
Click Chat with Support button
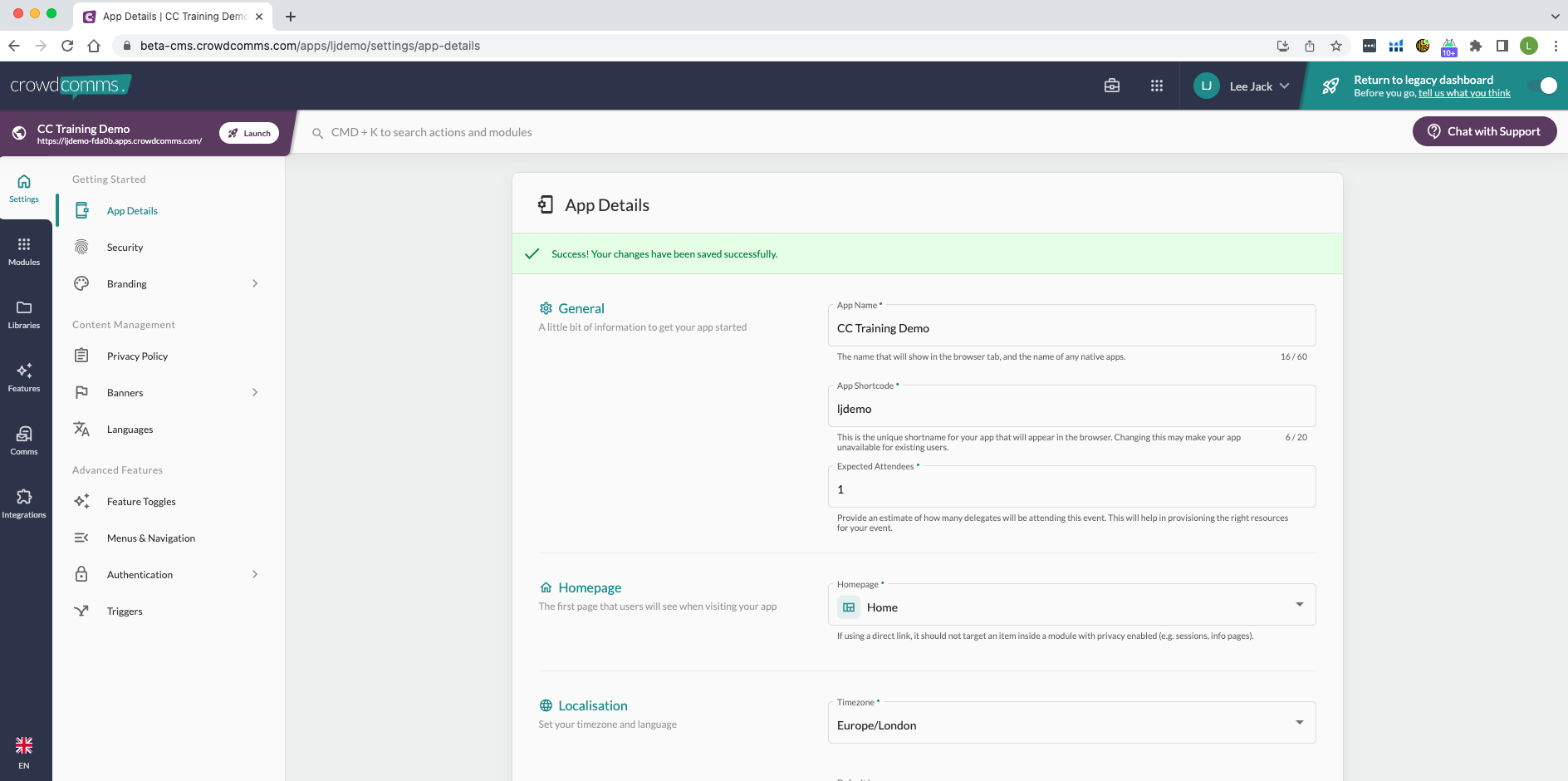tap(1484, 131)
